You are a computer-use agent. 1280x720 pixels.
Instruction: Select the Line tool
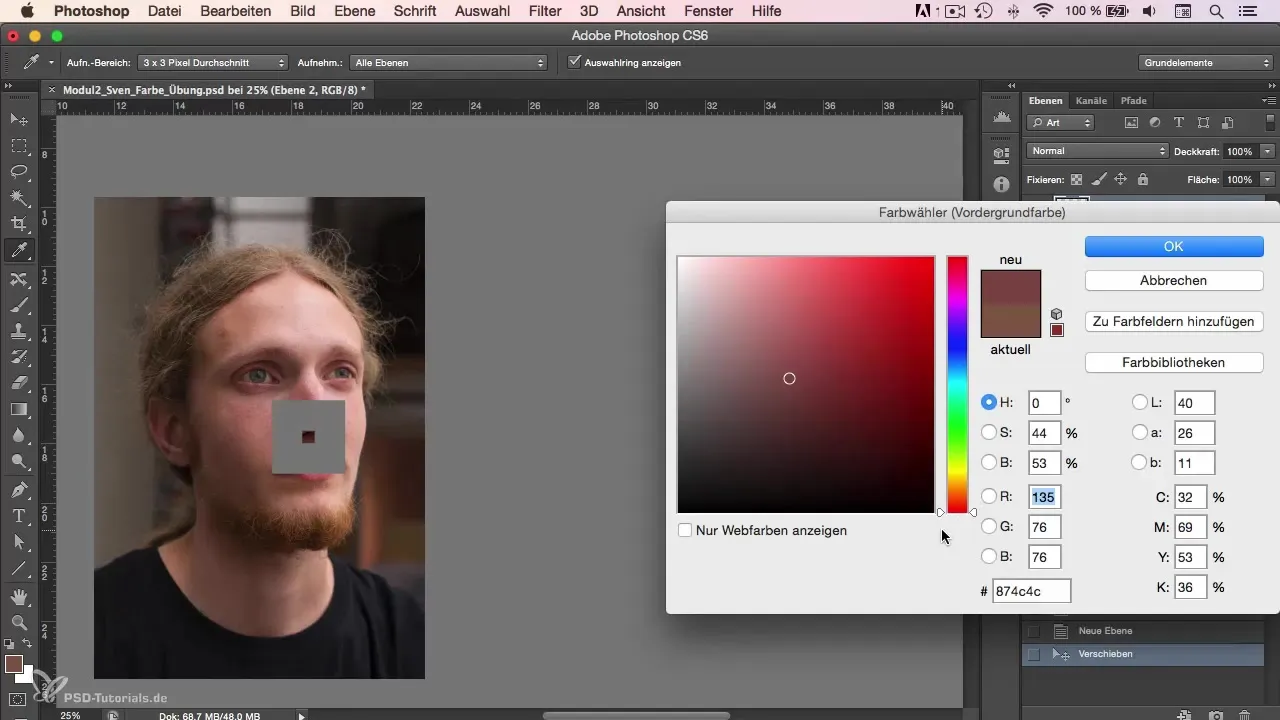pos(18,568)
